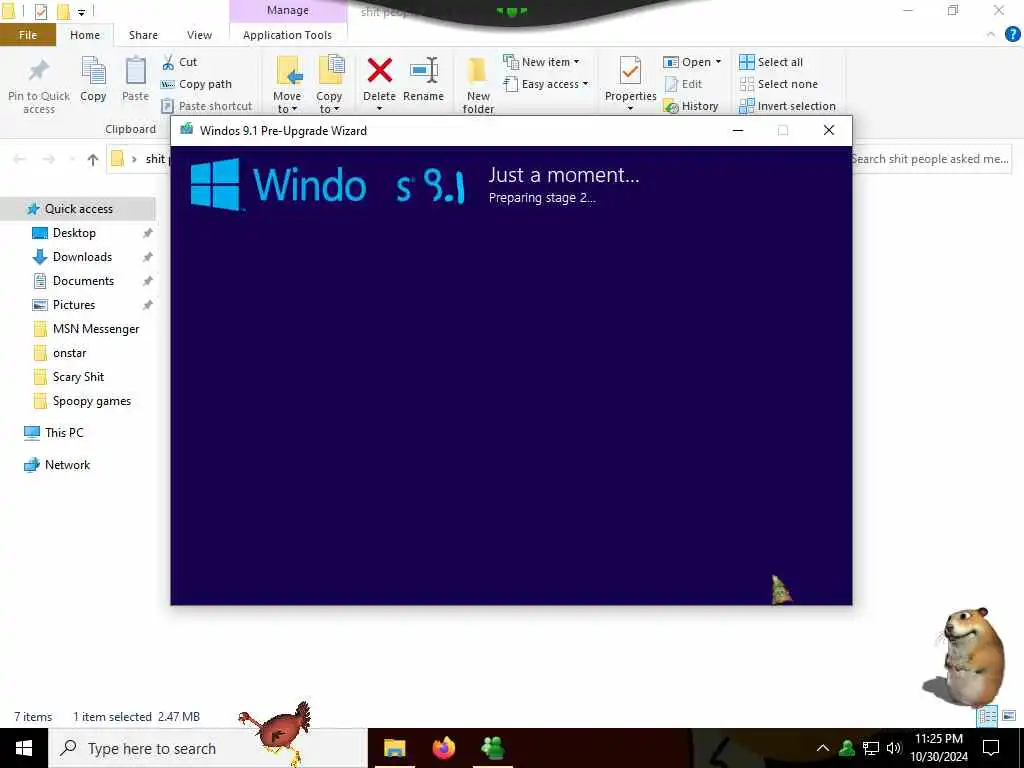Open Scary Shit folder

[78, 377]
